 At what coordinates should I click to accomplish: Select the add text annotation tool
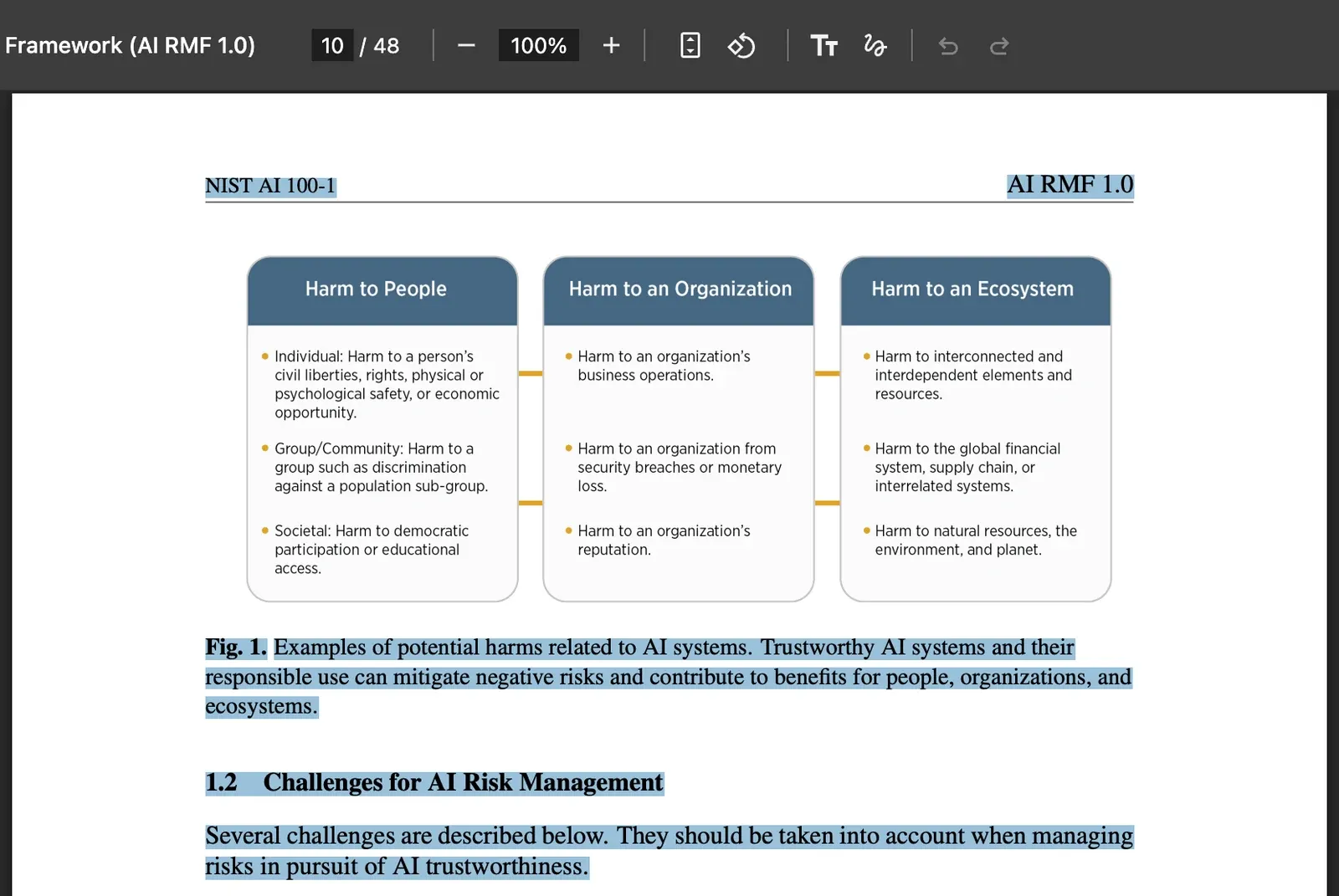pos(823,45)
